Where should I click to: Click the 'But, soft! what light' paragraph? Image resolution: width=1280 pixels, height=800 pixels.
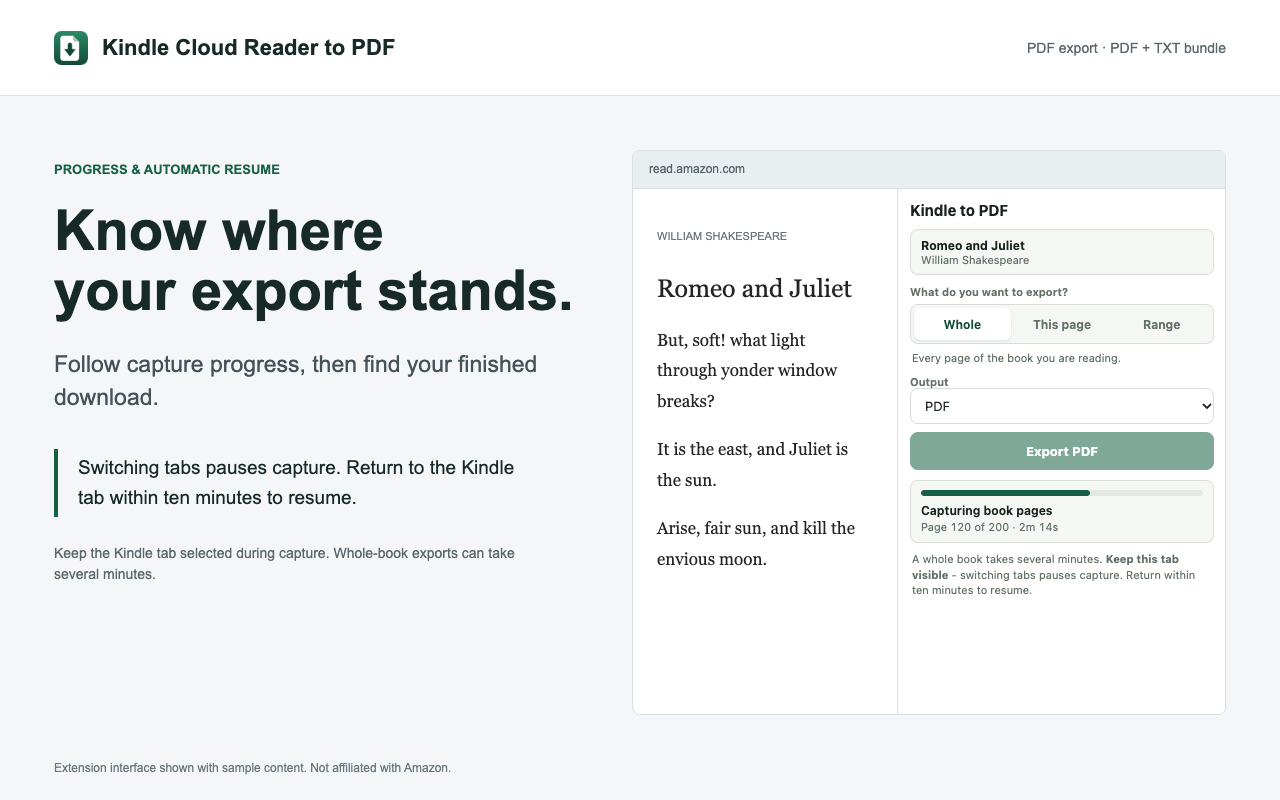point(747,370)
